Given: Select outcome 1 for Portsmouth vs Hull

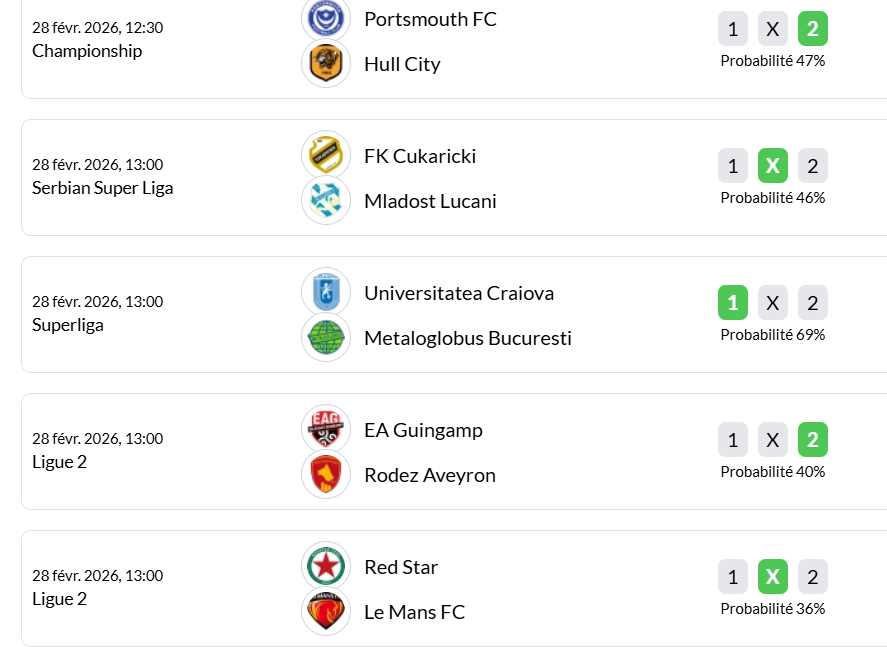Looking at the screenshot, I should pos(733,29).
